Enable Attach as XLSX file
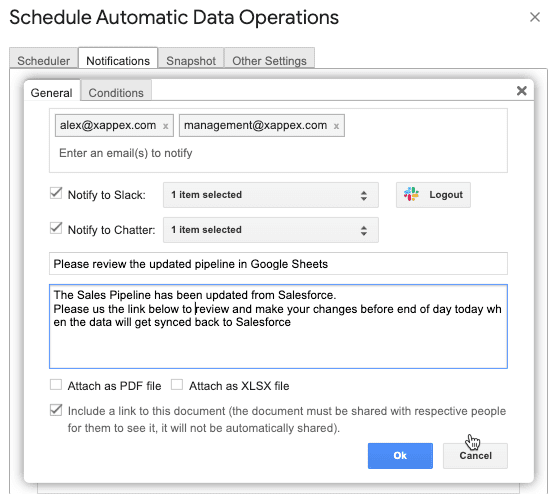The width and height of the screenshot is (550, 494). pos(177,385)
